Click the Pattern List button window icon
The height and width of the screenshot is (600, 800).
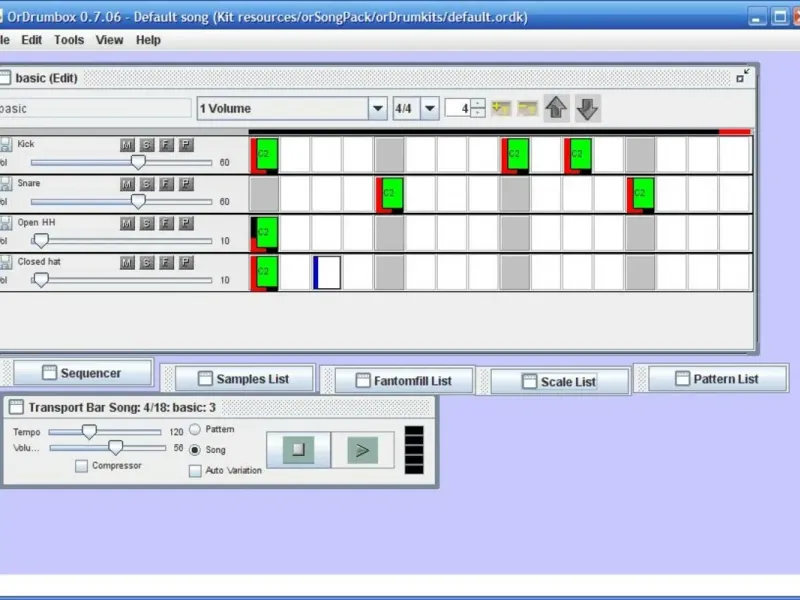(682, 379)
